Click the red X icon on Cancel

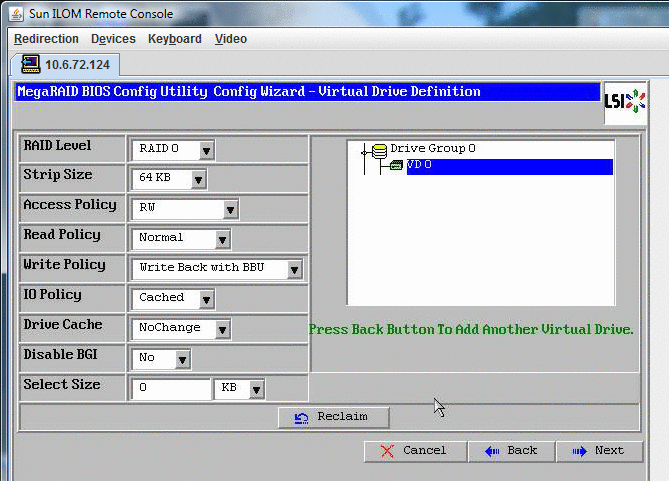pyautogui.click(x=387, y=451)
